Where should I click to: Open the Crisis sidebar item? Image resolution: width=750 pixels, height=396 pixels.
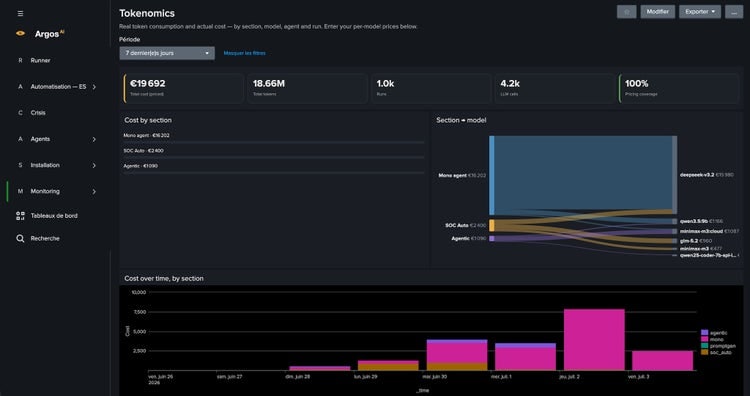tap(38, 113)
